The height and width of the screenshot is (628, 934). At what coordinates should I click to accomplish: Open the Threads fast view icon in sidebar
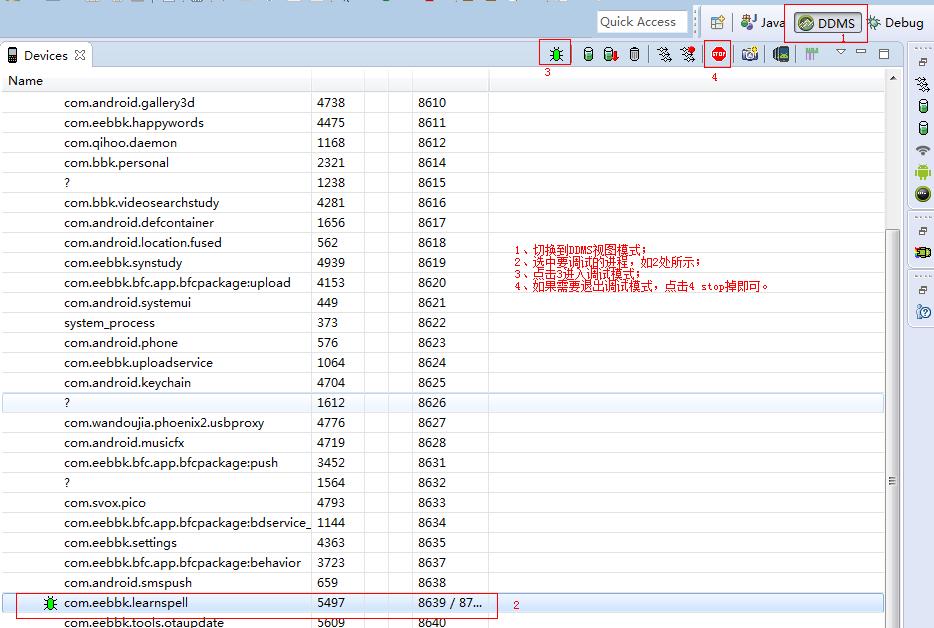pos(923,85)
